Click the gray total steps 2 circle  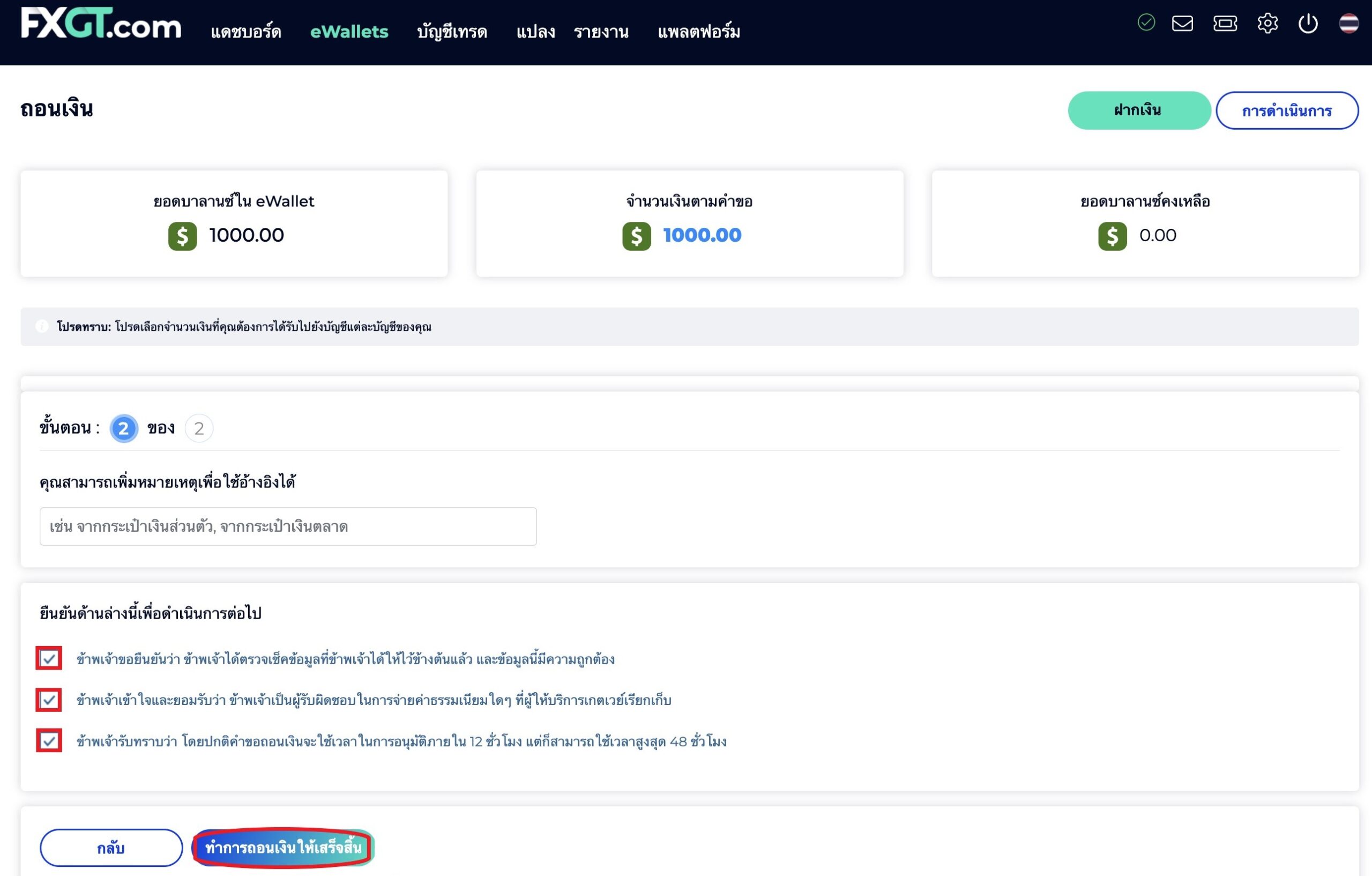199,428
